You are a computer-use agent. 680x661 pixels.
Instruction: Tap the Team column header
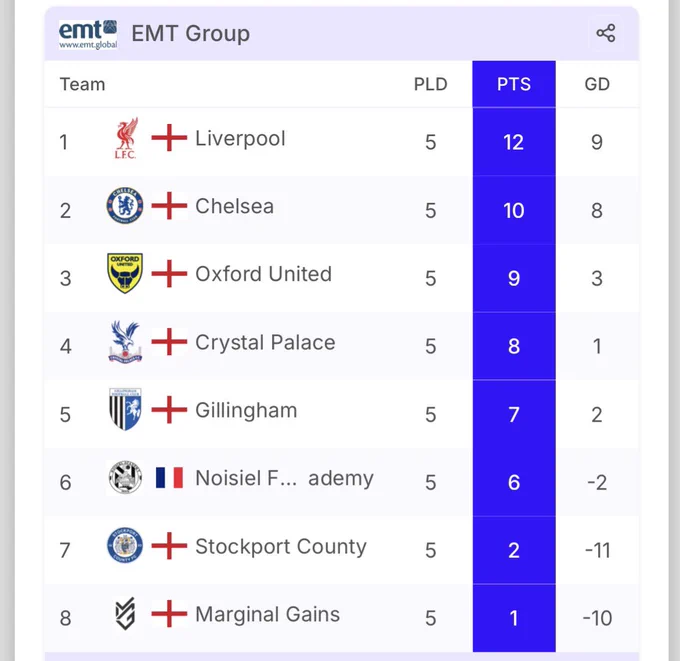point(82,84)
